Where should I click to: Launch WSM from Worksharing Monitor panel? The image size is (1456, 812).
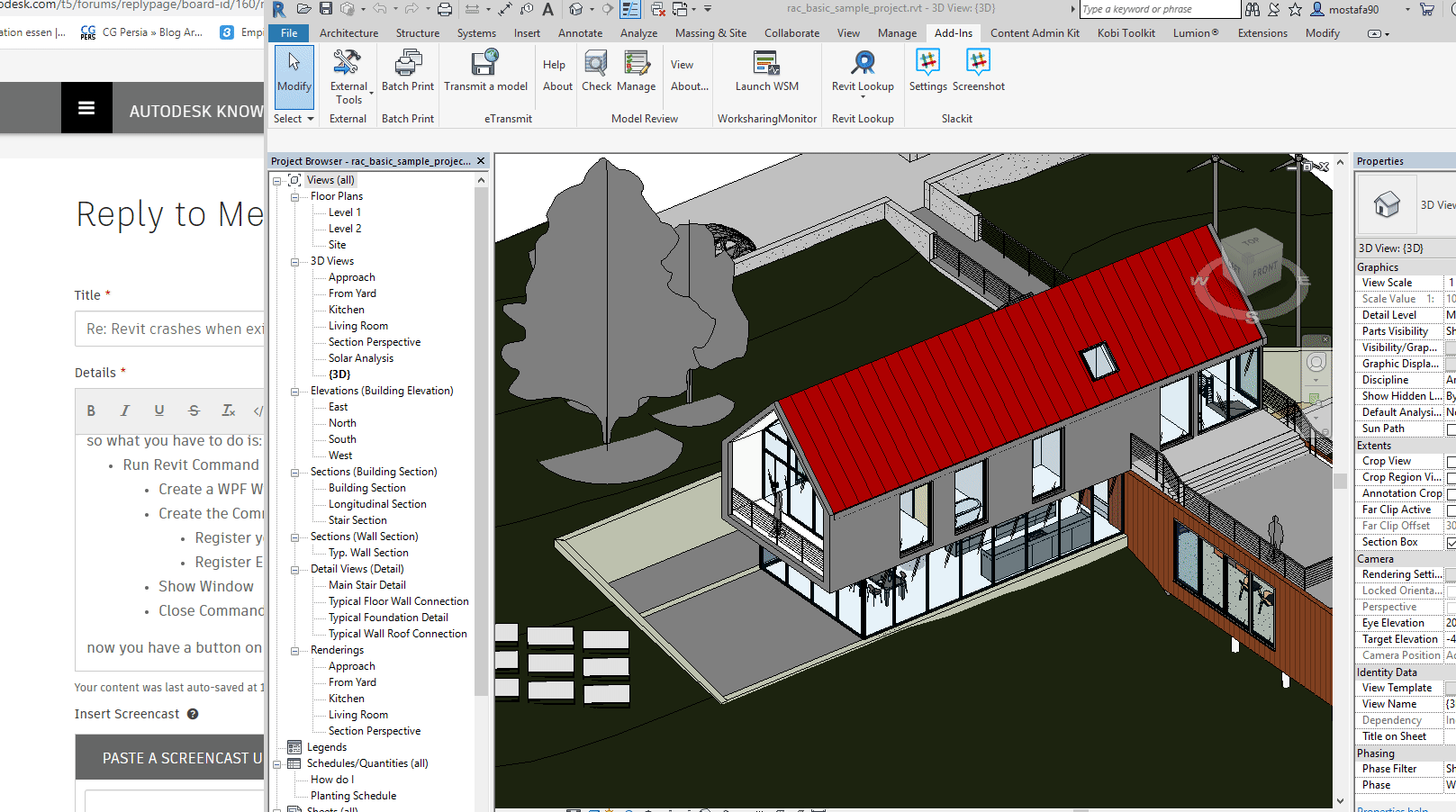pos(766,72)
